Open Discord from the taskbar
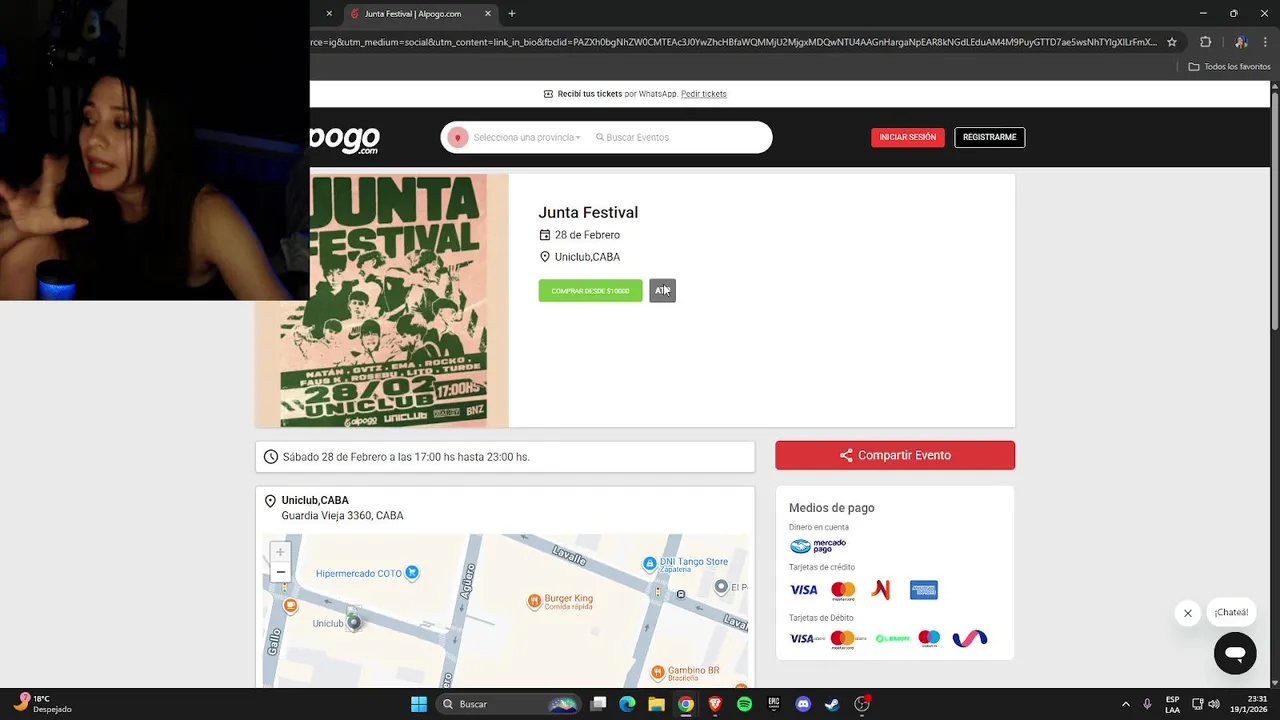The image size is (1280, 720). click(x=803, y=704)
